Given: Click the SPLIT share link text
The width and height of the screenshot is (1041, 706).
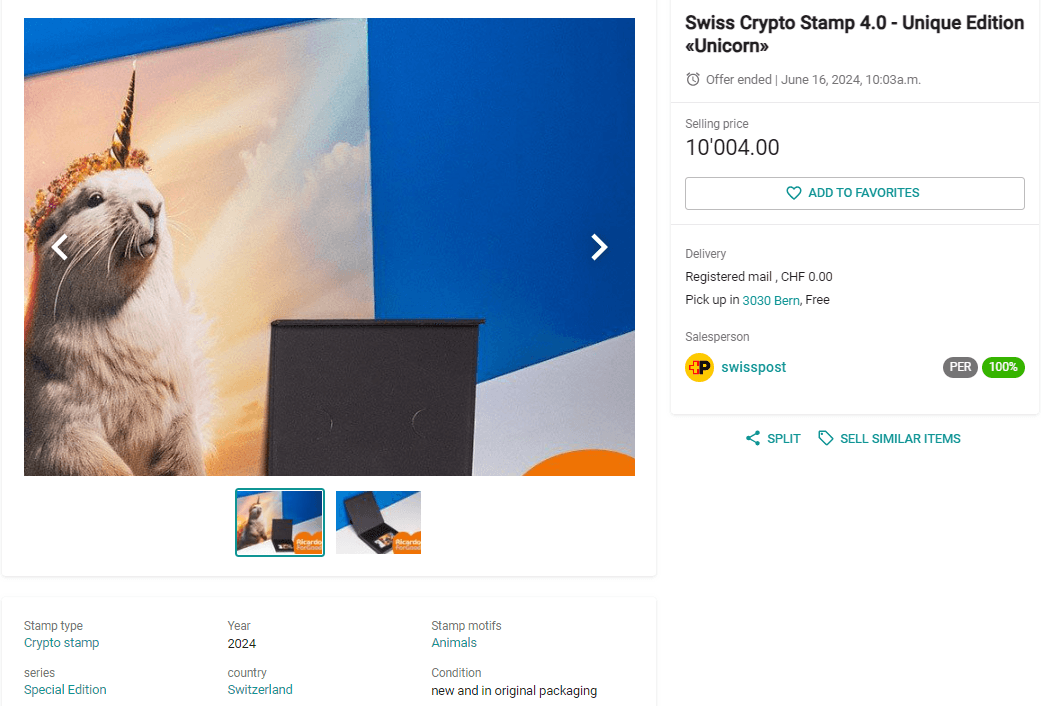Looking at the screenshot, I should click(x=784, y=439).
